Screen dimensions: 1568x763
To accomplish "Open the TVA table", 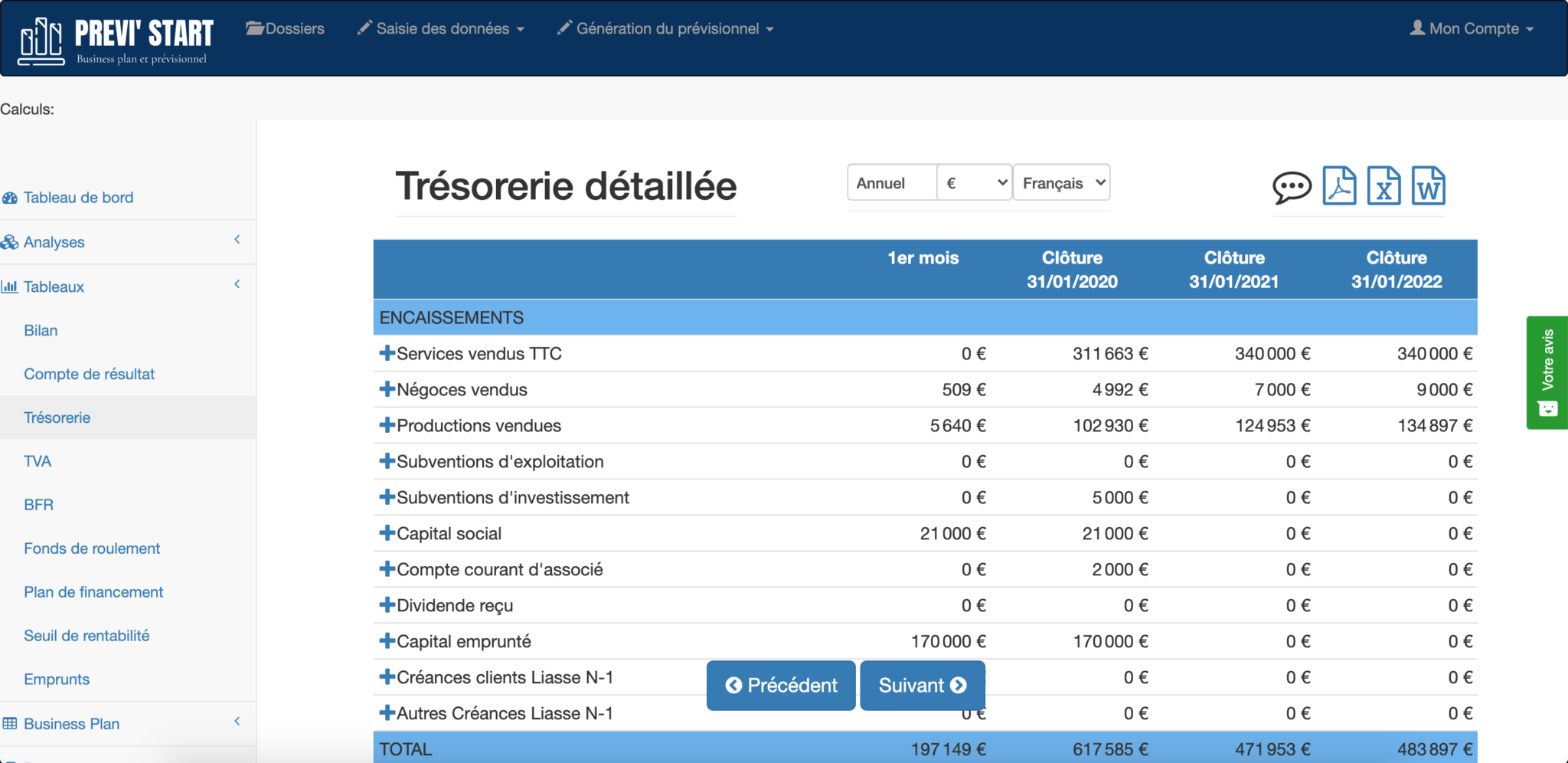I will [38, 460].
